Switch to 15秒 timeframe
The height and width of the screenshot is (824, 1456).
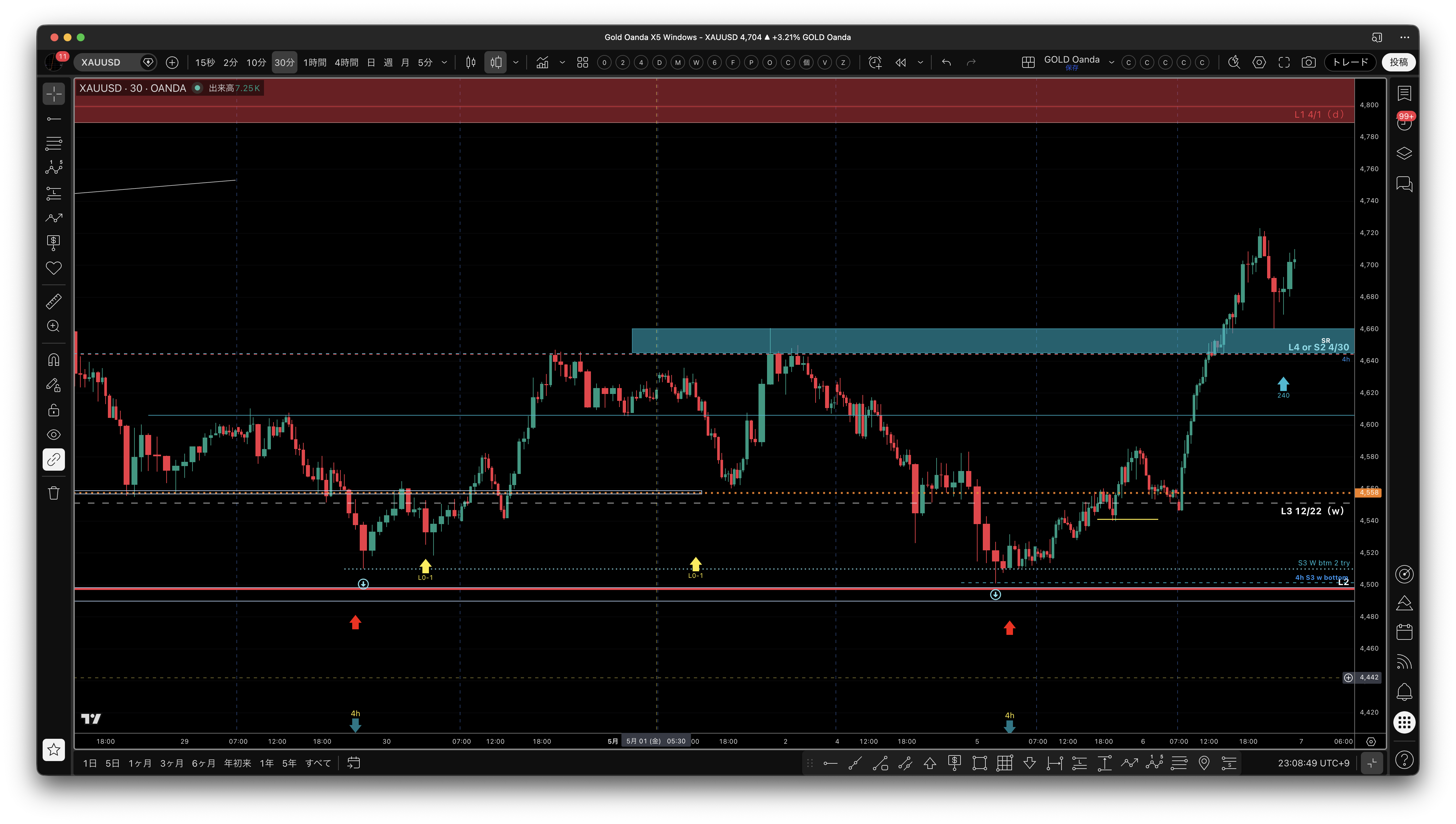pos(205,62)
